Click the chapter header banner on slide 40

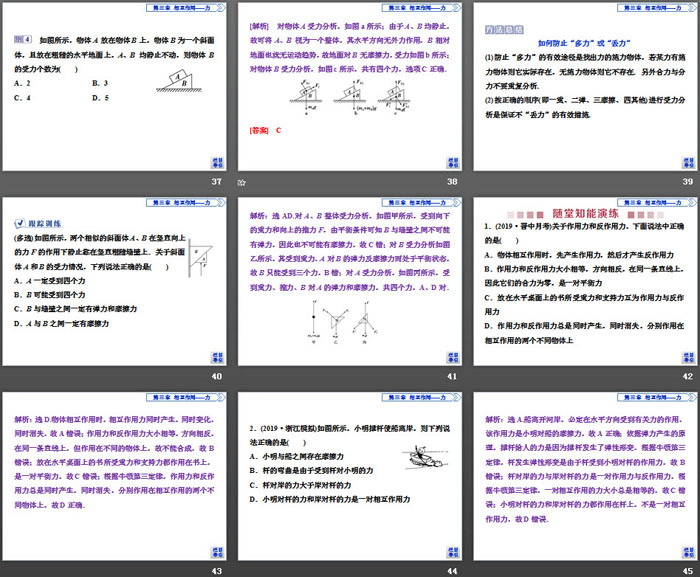pos(186,202)
